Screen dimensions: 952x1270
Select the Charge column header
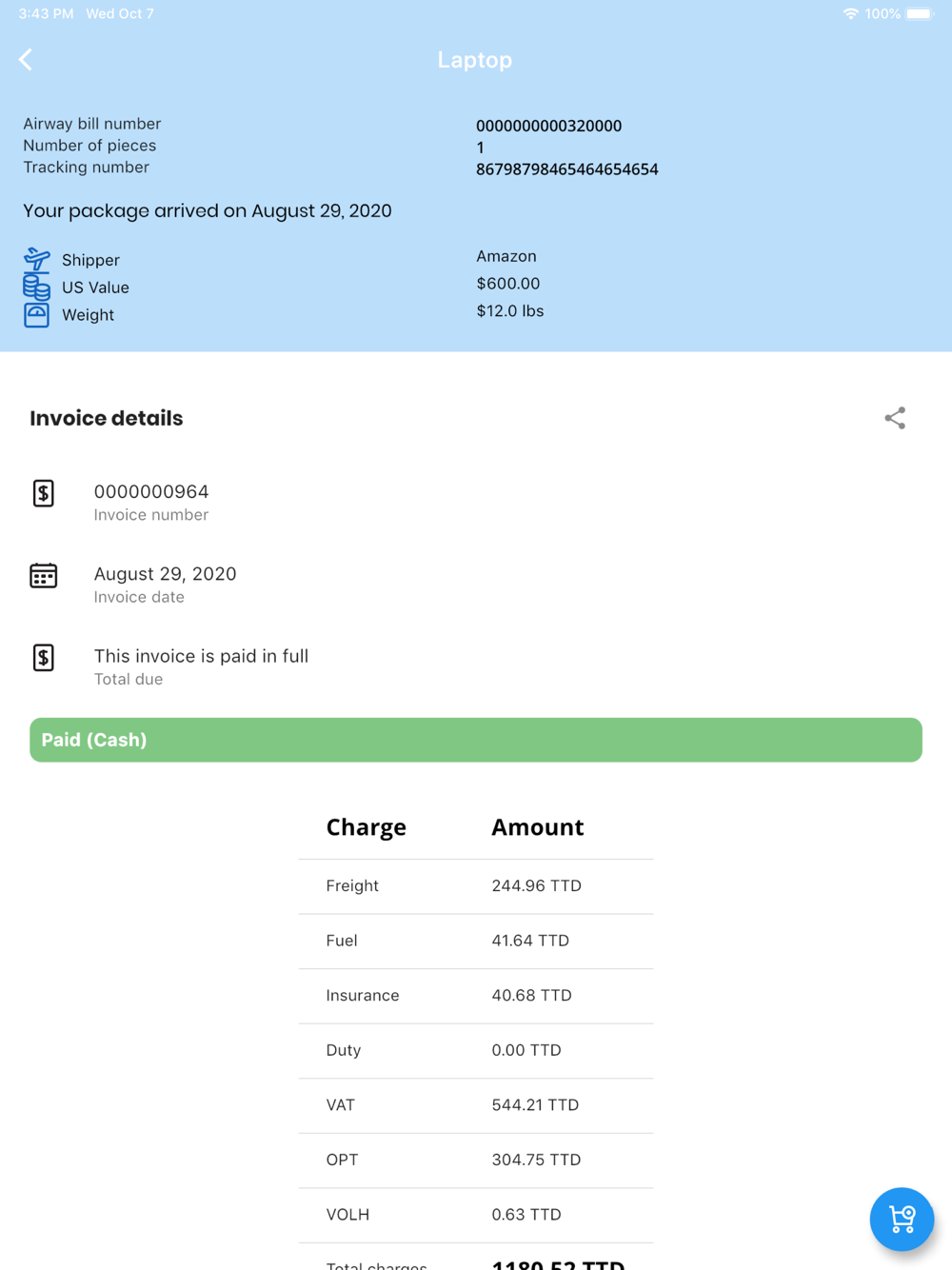tap(367, 827)
